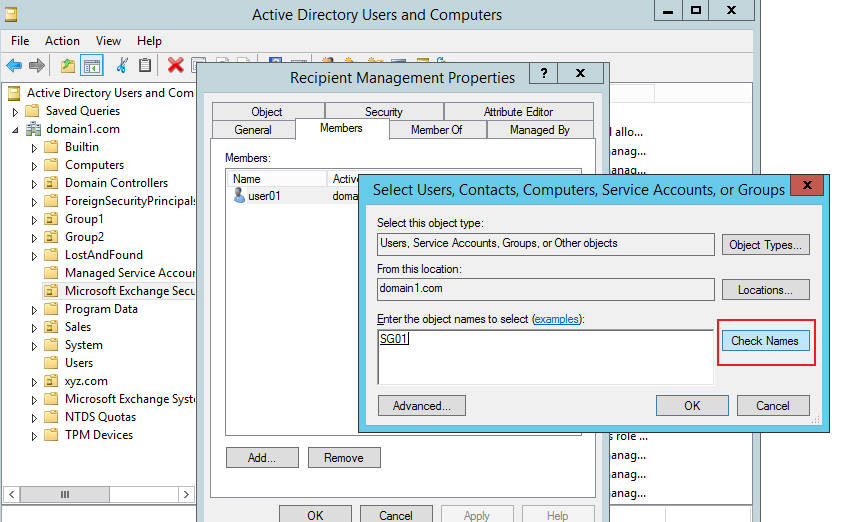The height and width of the screenshot is (522, 844).
Task: Expand the Group2 node
Action: coord(34,238)
